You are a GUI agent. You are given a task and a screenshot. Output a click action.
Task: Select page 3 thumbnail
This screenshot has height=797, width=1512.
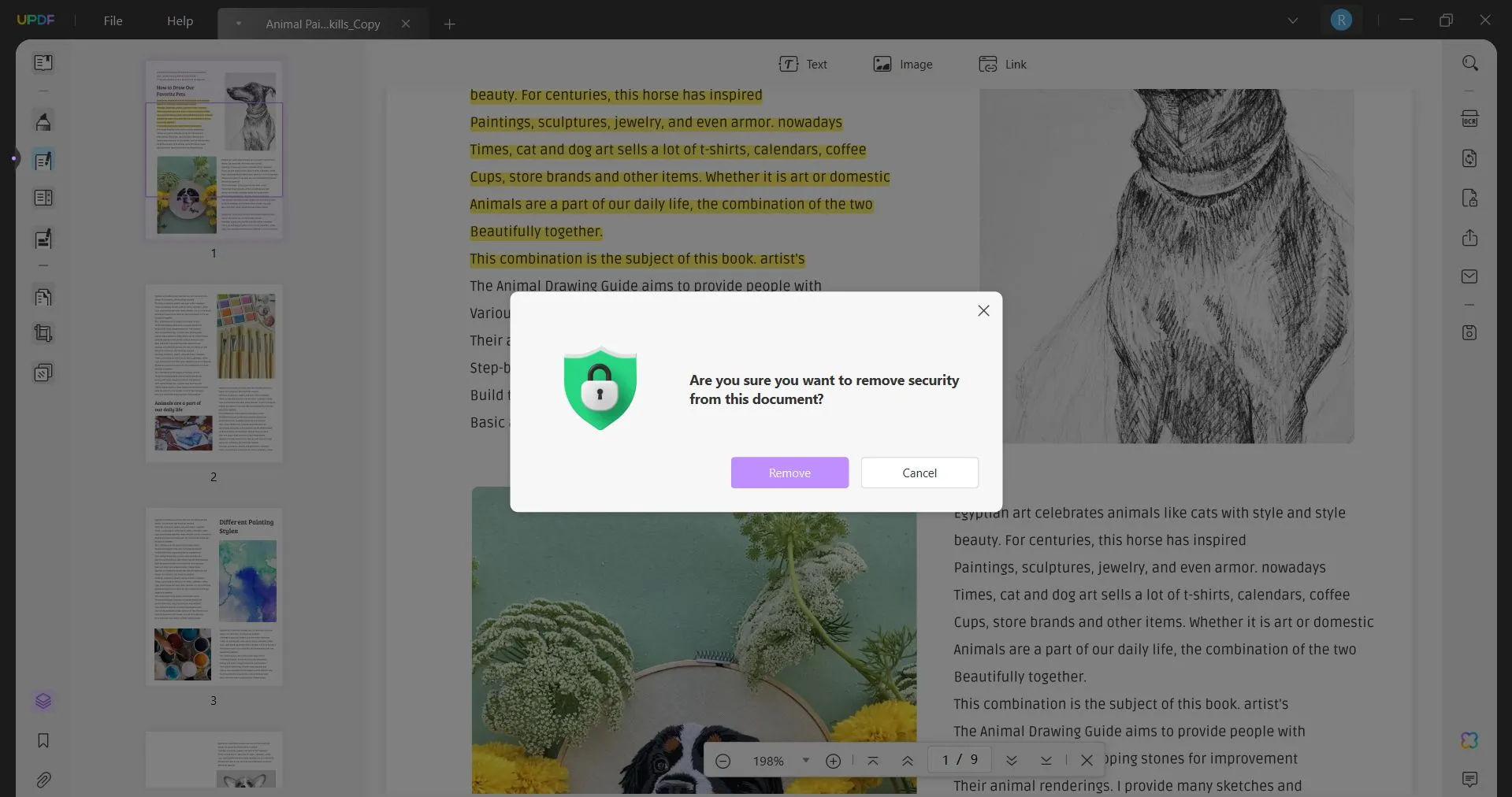214,597
